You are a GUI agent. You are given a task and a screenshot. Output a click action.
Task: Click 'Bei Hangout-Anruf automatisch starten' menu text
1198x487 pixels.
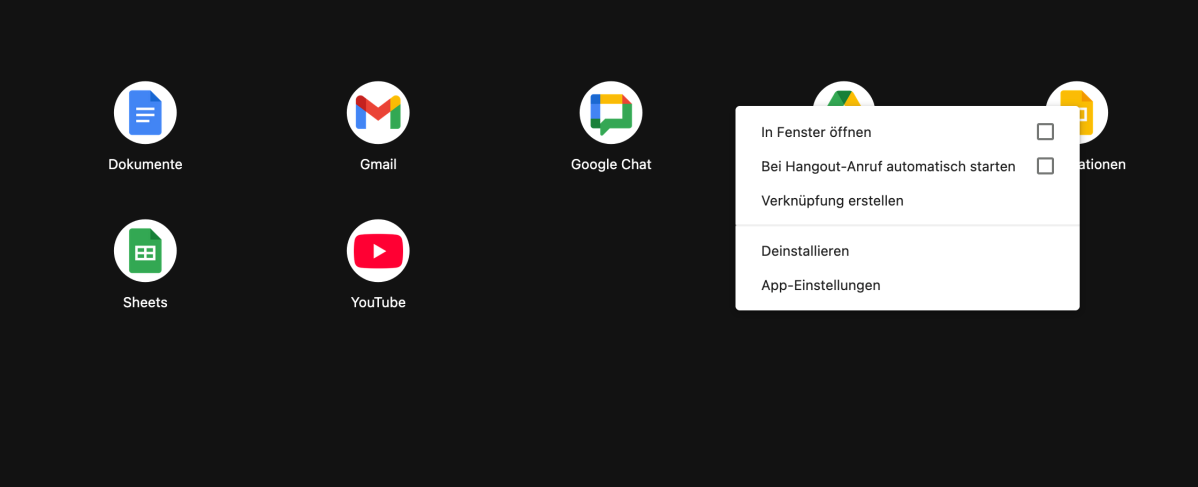tap(889, 166)
